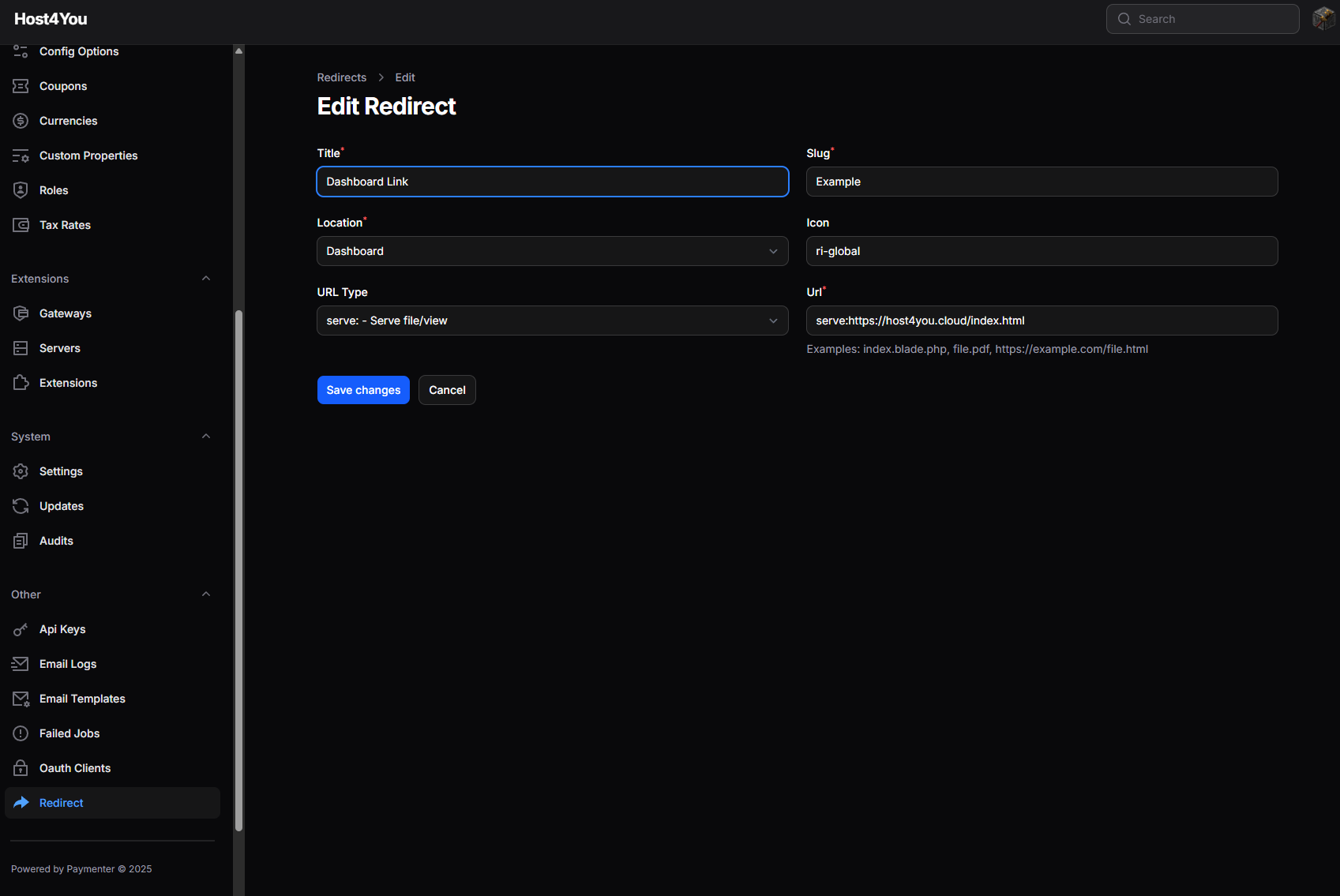The width and height of the screenshot is (1340, 896).
Task: Click the Failed Jobs warning icon
Action: (21, 733)
